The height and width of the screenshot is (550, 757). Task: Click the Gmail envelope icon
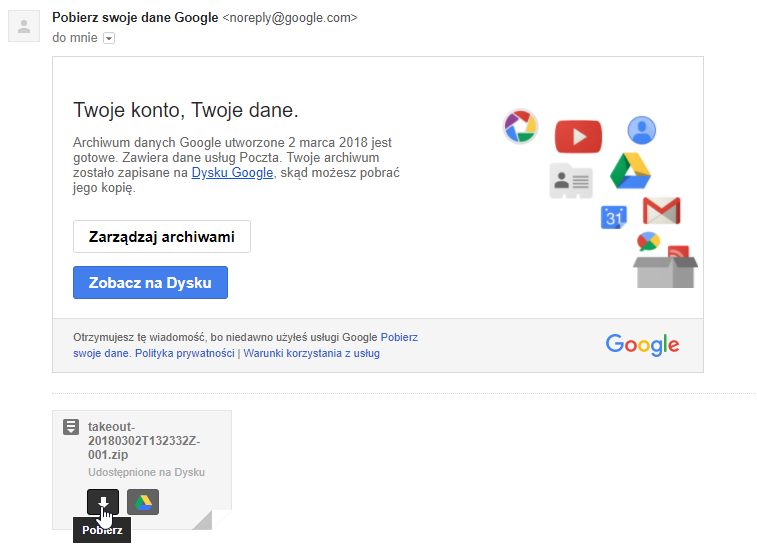pyautogui.click(x=661, y=211)
